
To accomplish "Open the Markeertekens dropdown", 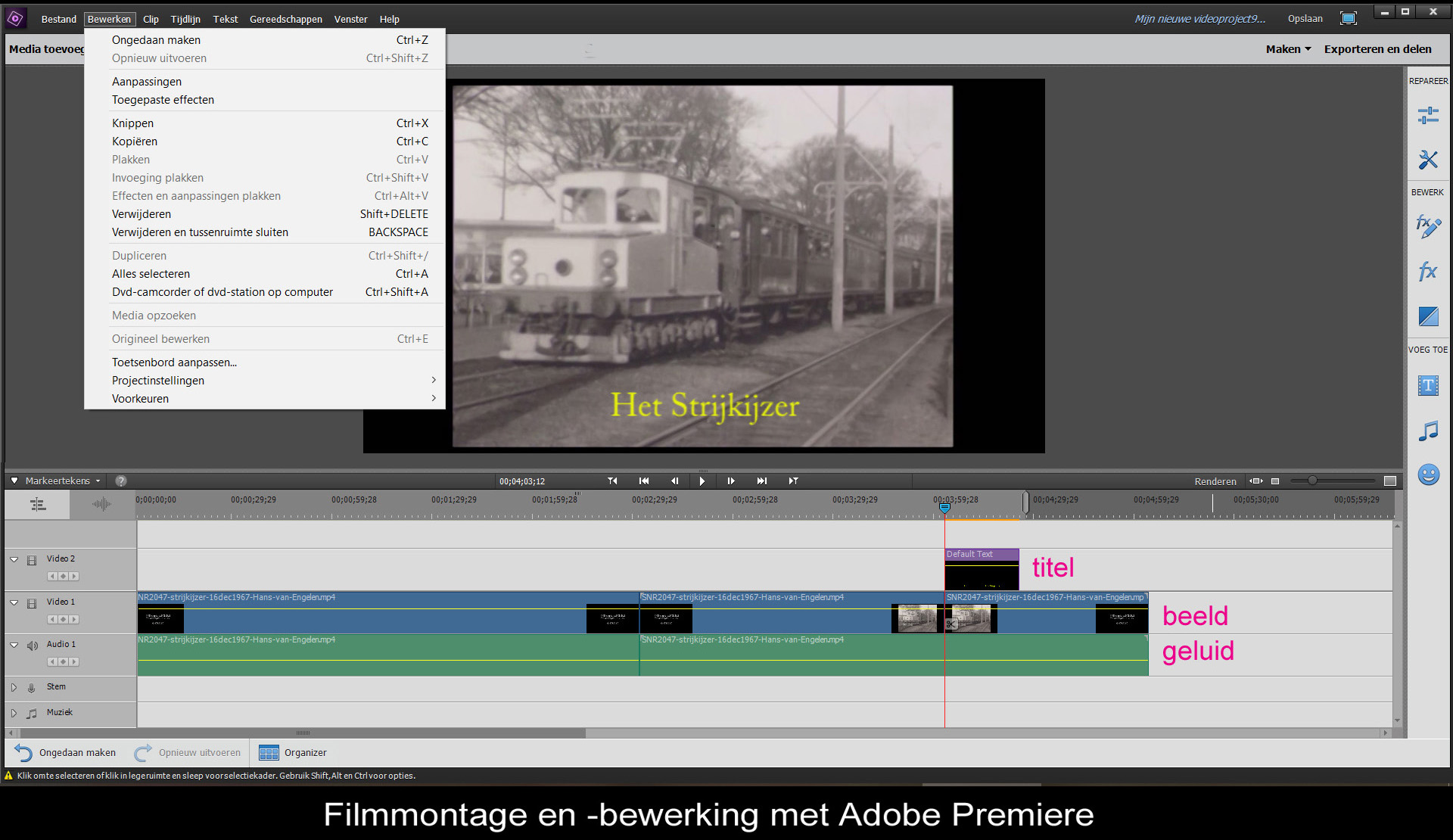I will pos(62,481).
